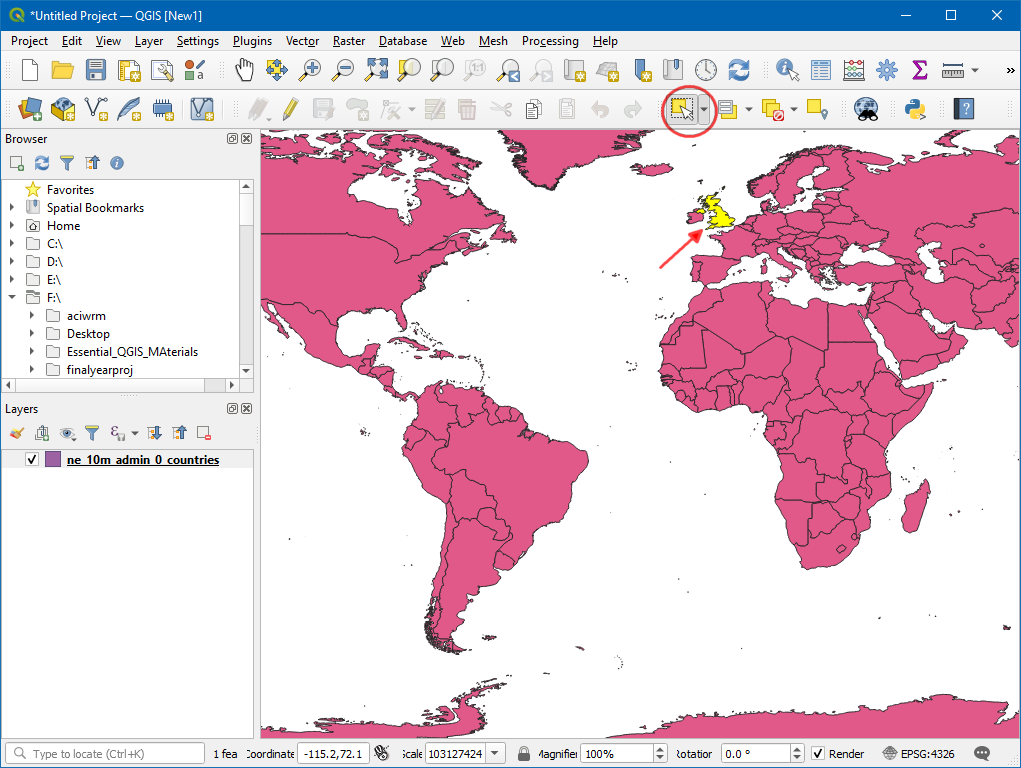Viewport: 1021px width, 768px height.
Task: Activate the Identify Features tool
Action: click(788, 70)
